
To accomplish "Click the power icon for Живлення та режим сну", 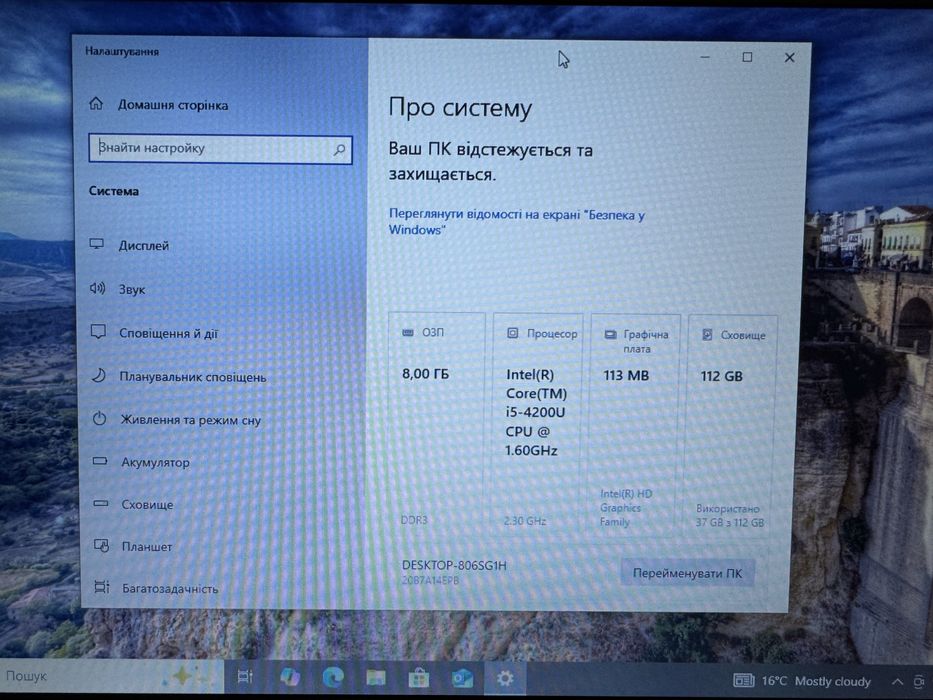I will 99,418.
